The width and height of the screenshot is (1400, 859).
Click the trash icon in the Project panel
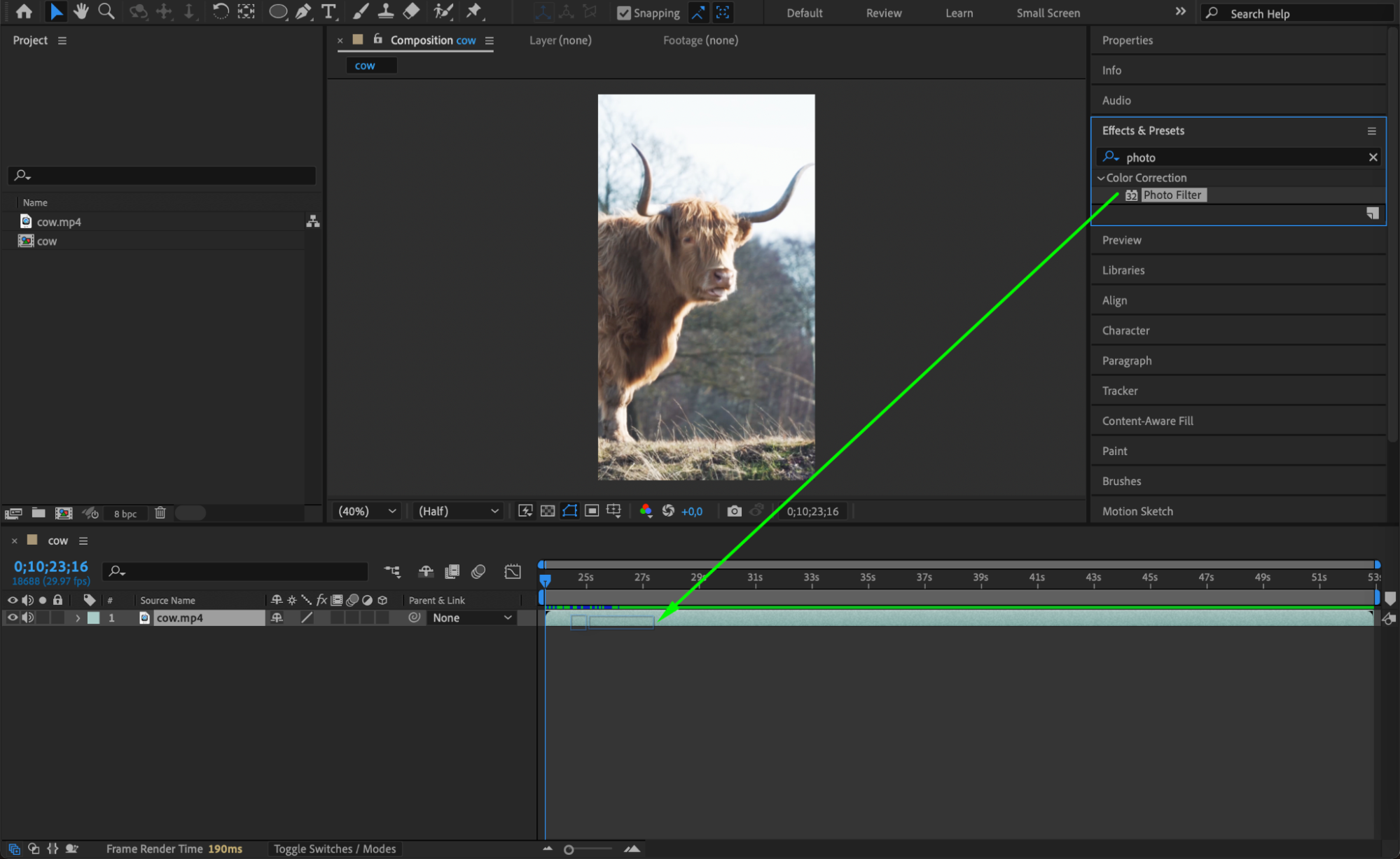pyautogui.click(x=160, y=513)
